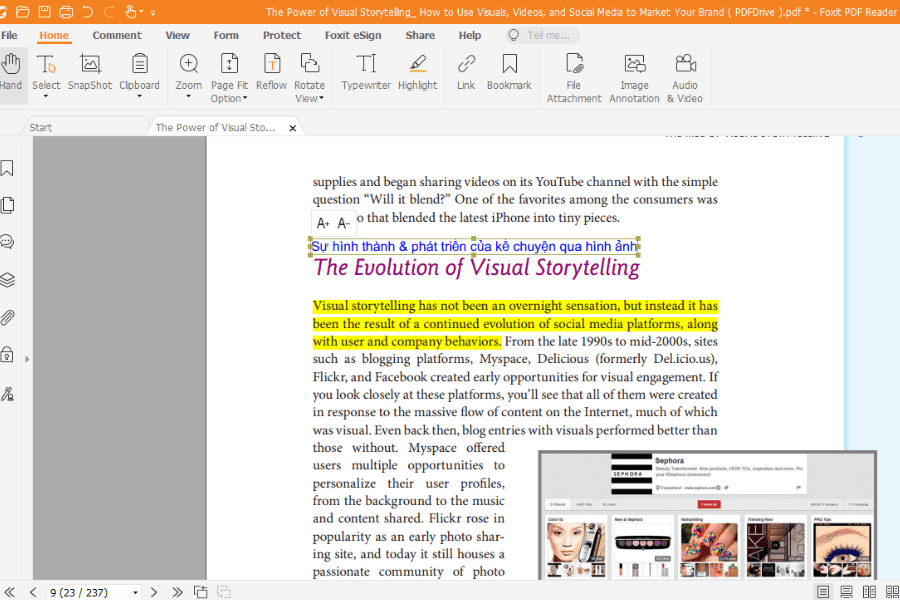
Task: Add a File Attachment
Action: [574, 78]
